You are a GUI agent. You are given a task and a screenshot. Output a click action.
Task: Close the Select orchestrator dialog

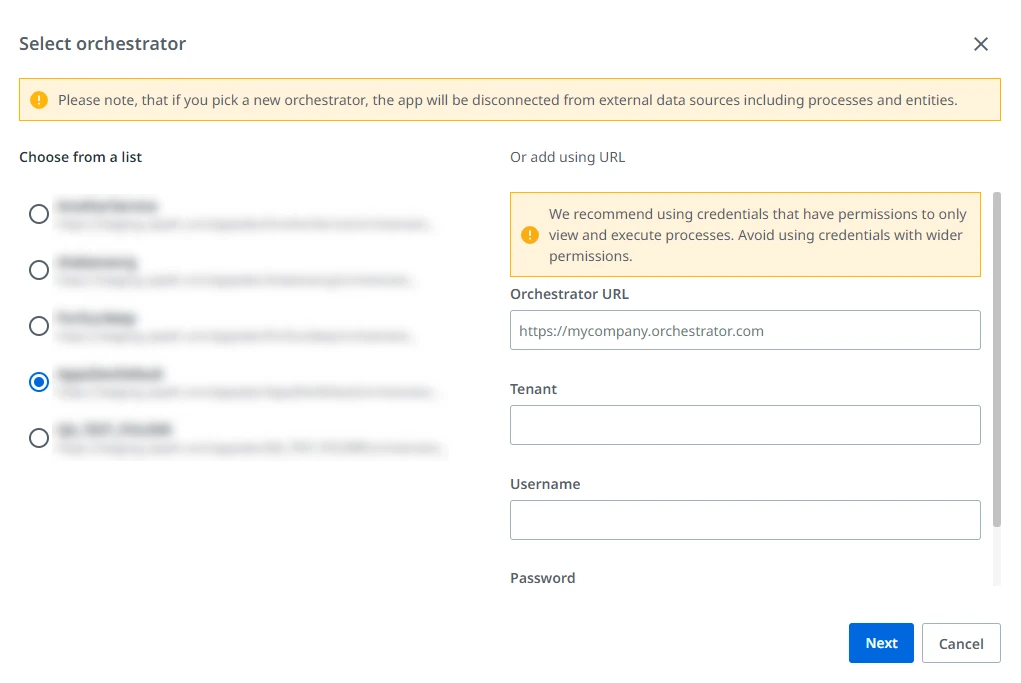[x=981, y=44]
